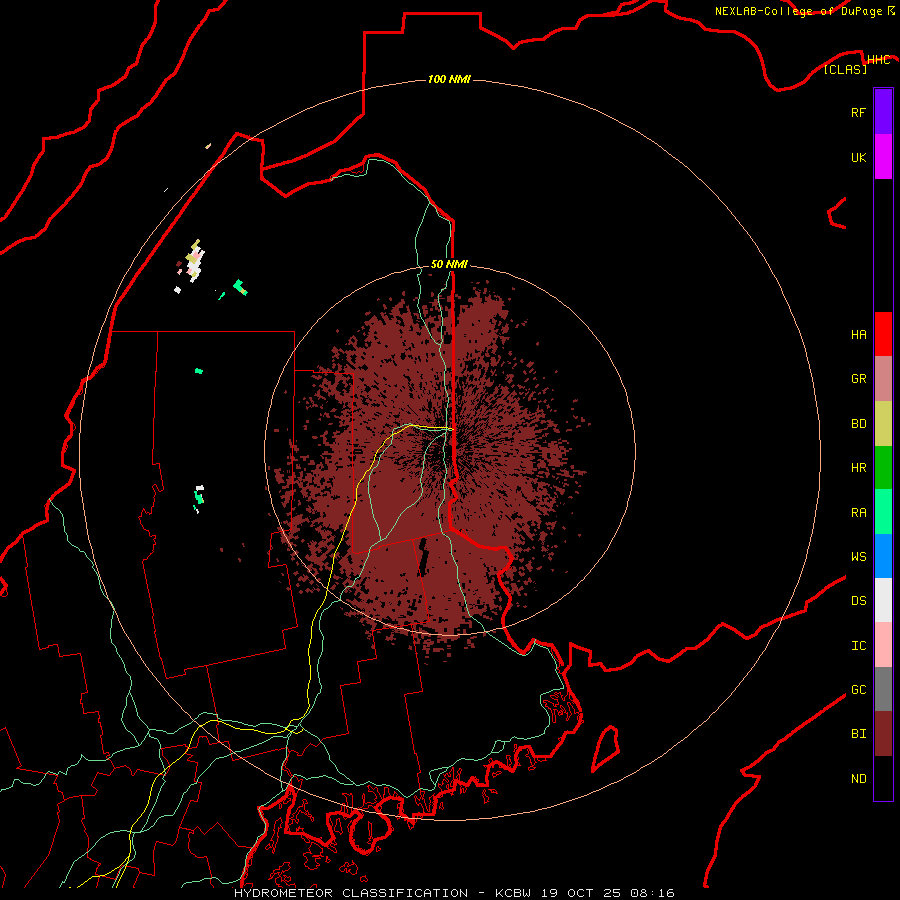This screenshot has width=900, height=900.
Task: Click the HA legend label
Action: [x=858, y=335]
